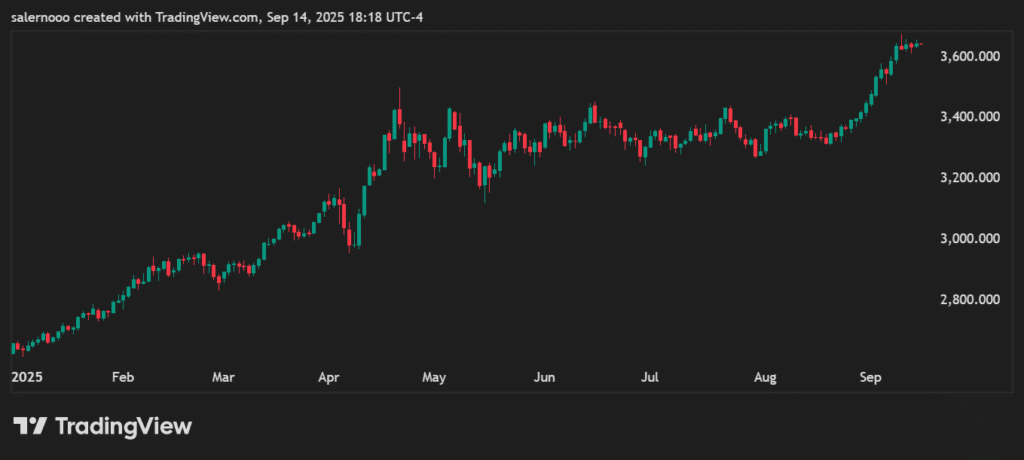This screenshot has width=1024, height=460.
Task: Click the TradingView logo icon
Action: (x=29, y=426)
